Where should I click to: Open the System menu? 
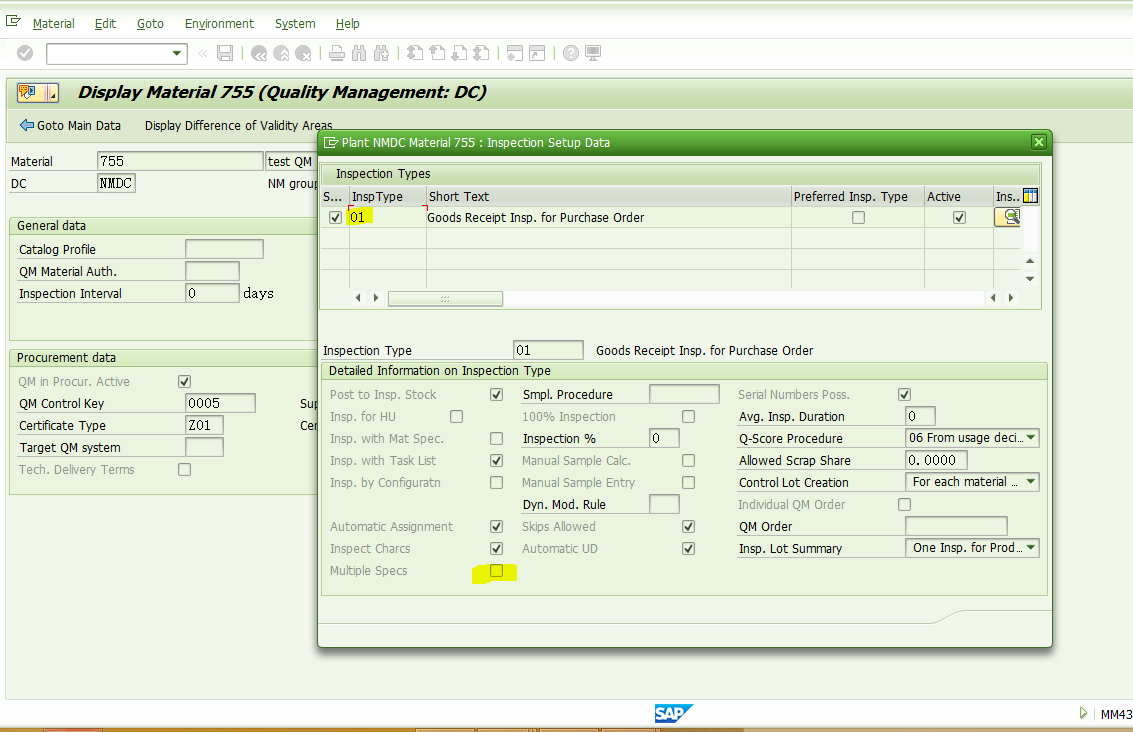[295, 24]
